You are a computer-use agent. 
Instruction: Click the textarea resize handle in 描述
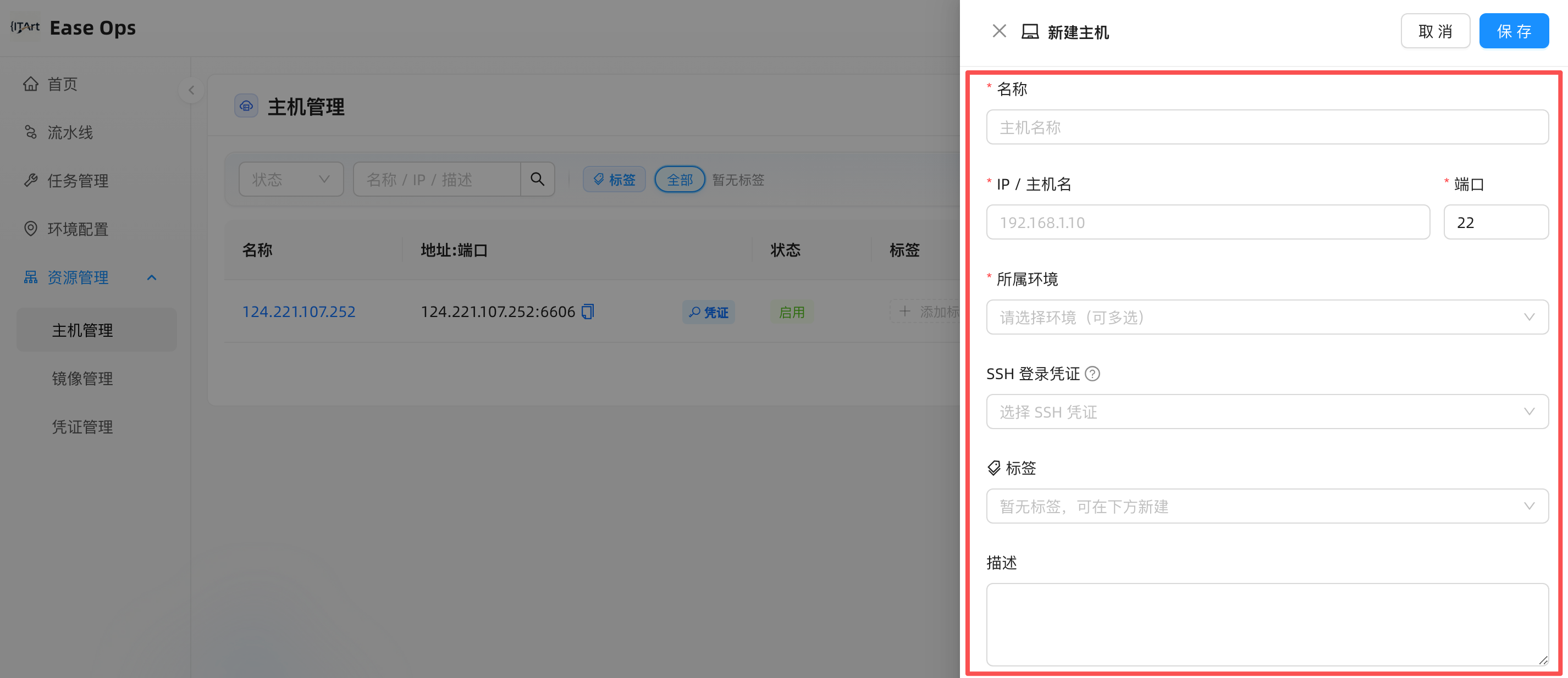point(1543,660)
